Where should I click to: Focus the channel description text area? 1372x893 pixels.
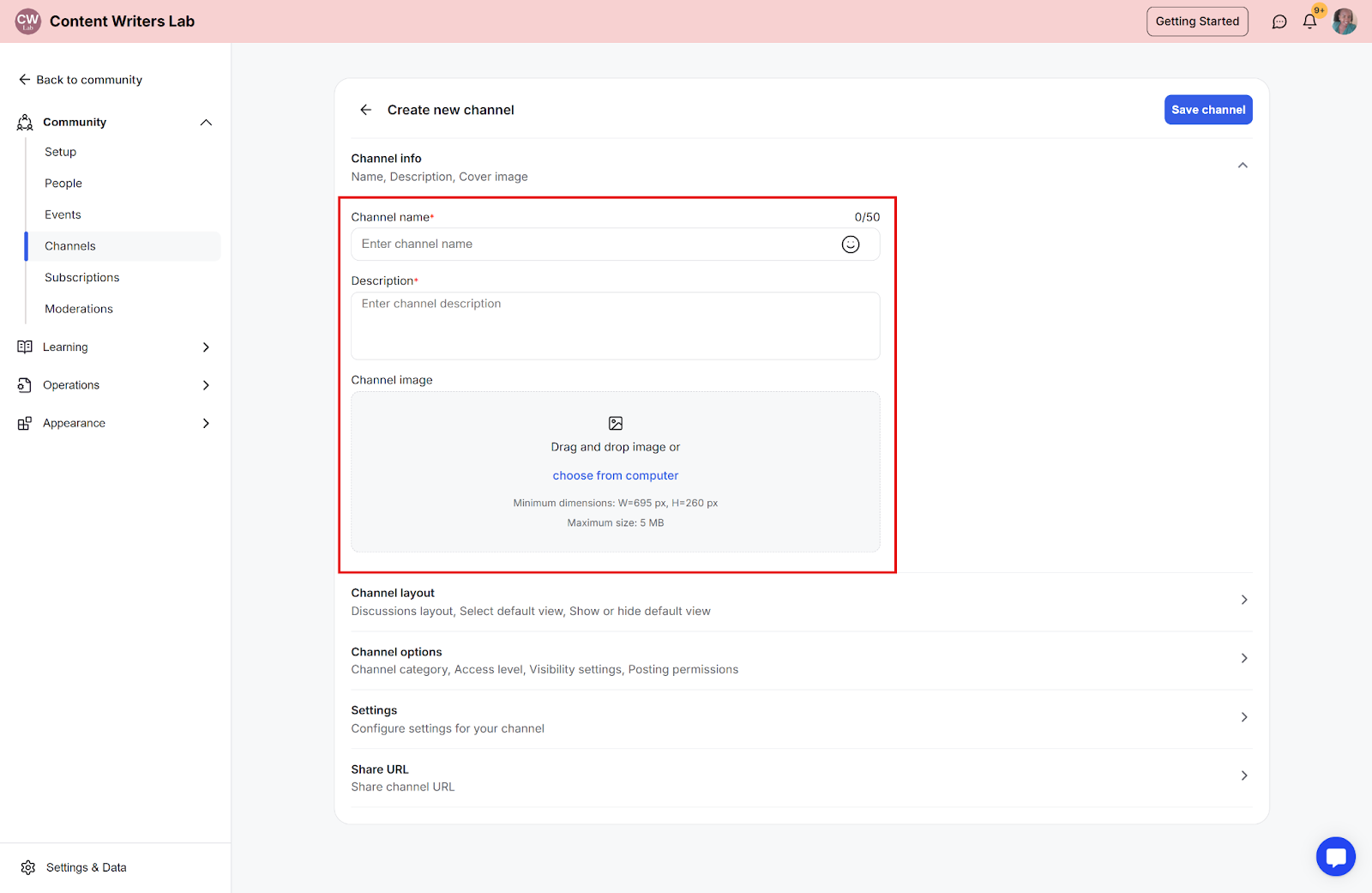point(616,326)
